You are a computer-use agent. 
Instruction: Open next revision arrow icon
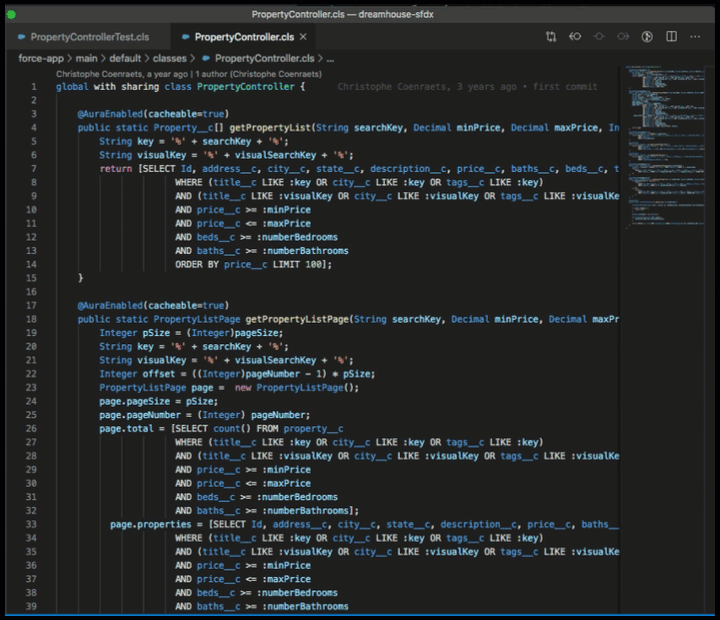coord(623,36)
